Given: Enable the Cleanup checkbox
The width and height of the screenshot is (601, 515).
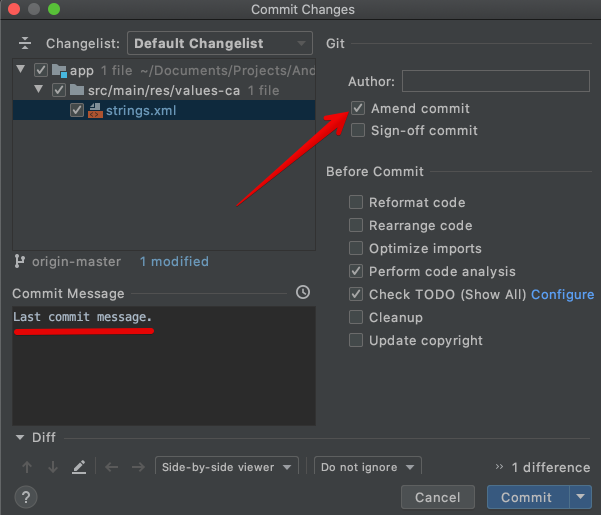Looking at the screenshot, I should pos(356,317).
